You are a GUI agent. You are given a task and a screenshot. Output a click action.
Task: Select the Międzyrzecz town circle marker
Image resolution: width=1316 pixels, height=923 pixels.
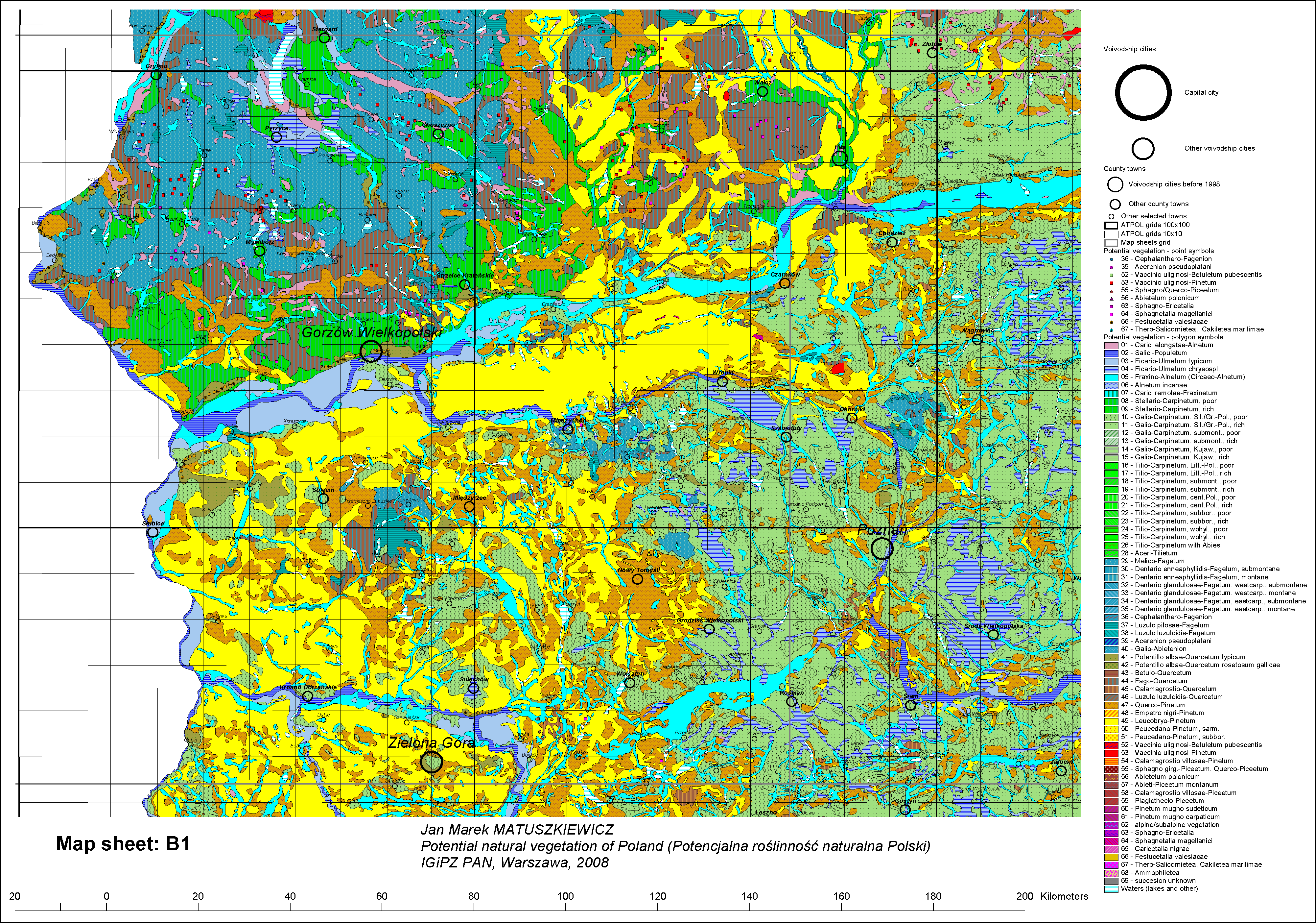[469, 506]
